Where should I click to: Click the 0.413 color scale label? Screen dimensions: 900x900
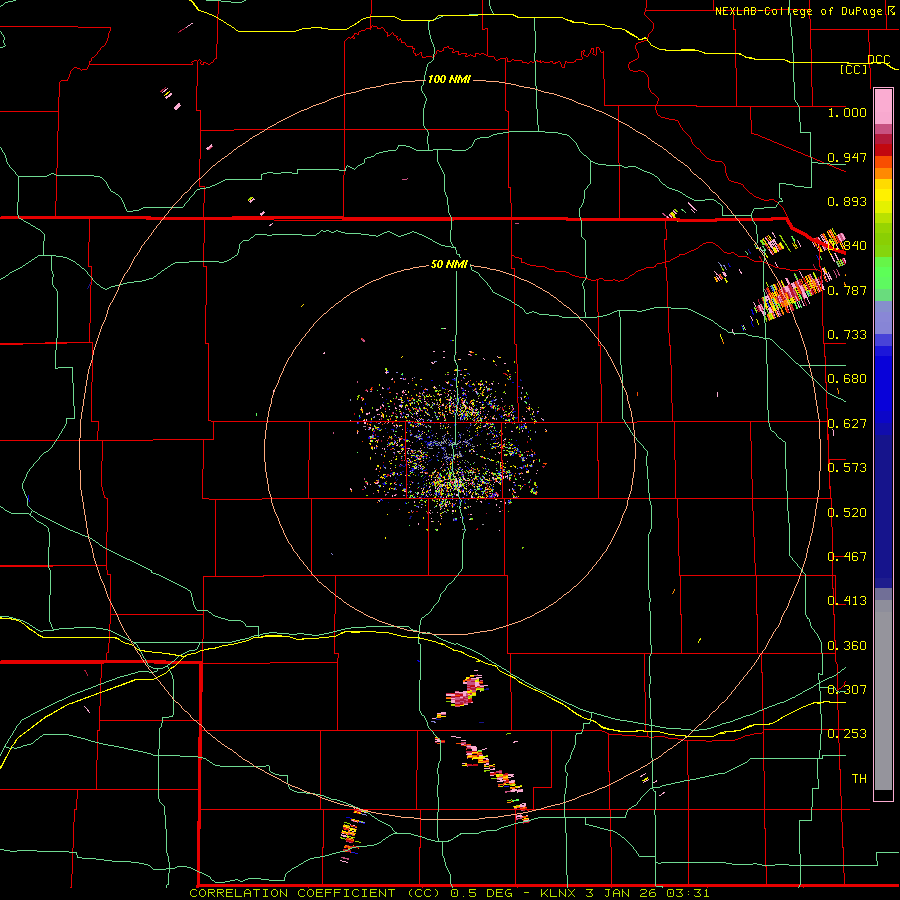[x=847, y=600]
